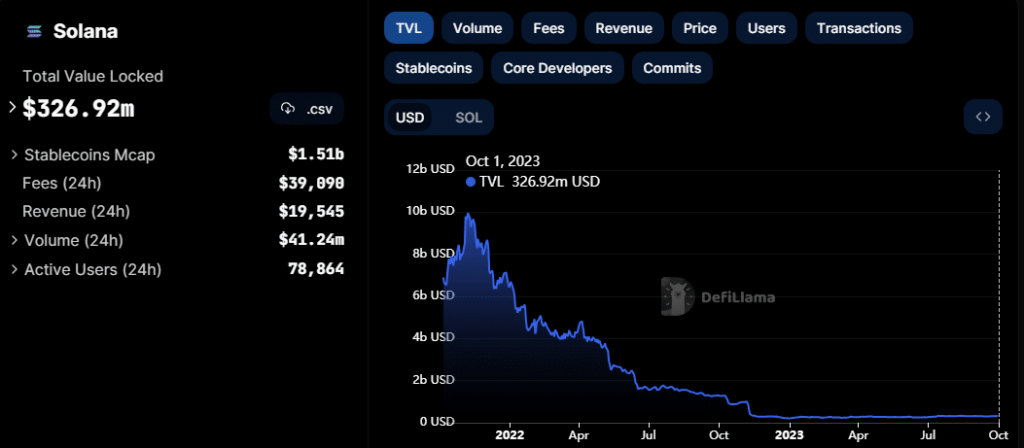Download data with the .csv button
Screen dimensions: 1024x448
(307, 108)
